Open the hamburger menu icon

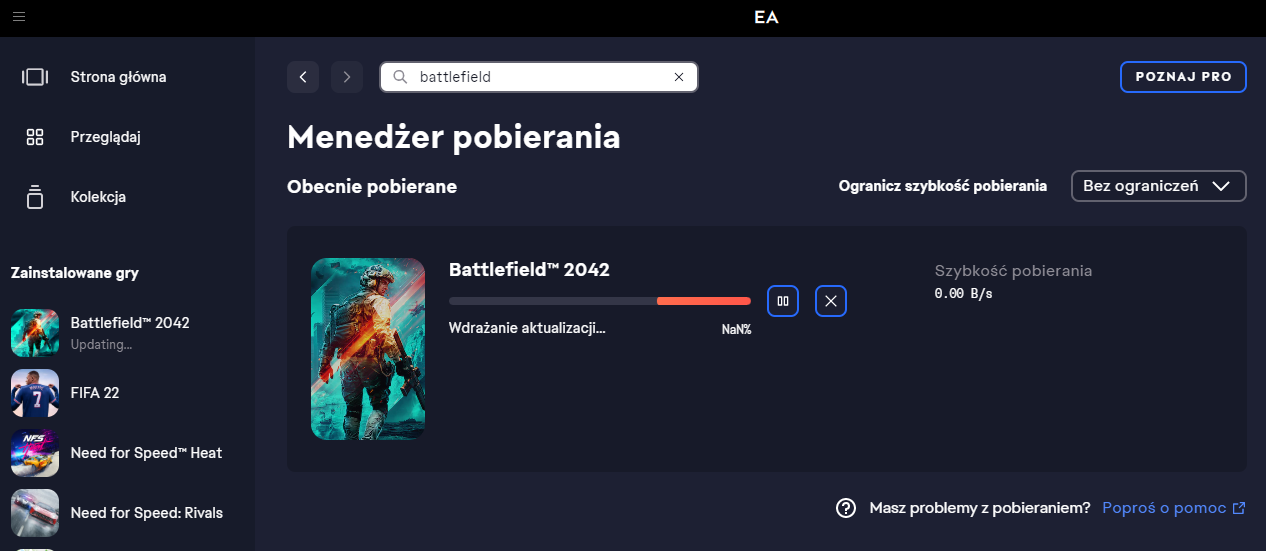(x=20, y=17)
